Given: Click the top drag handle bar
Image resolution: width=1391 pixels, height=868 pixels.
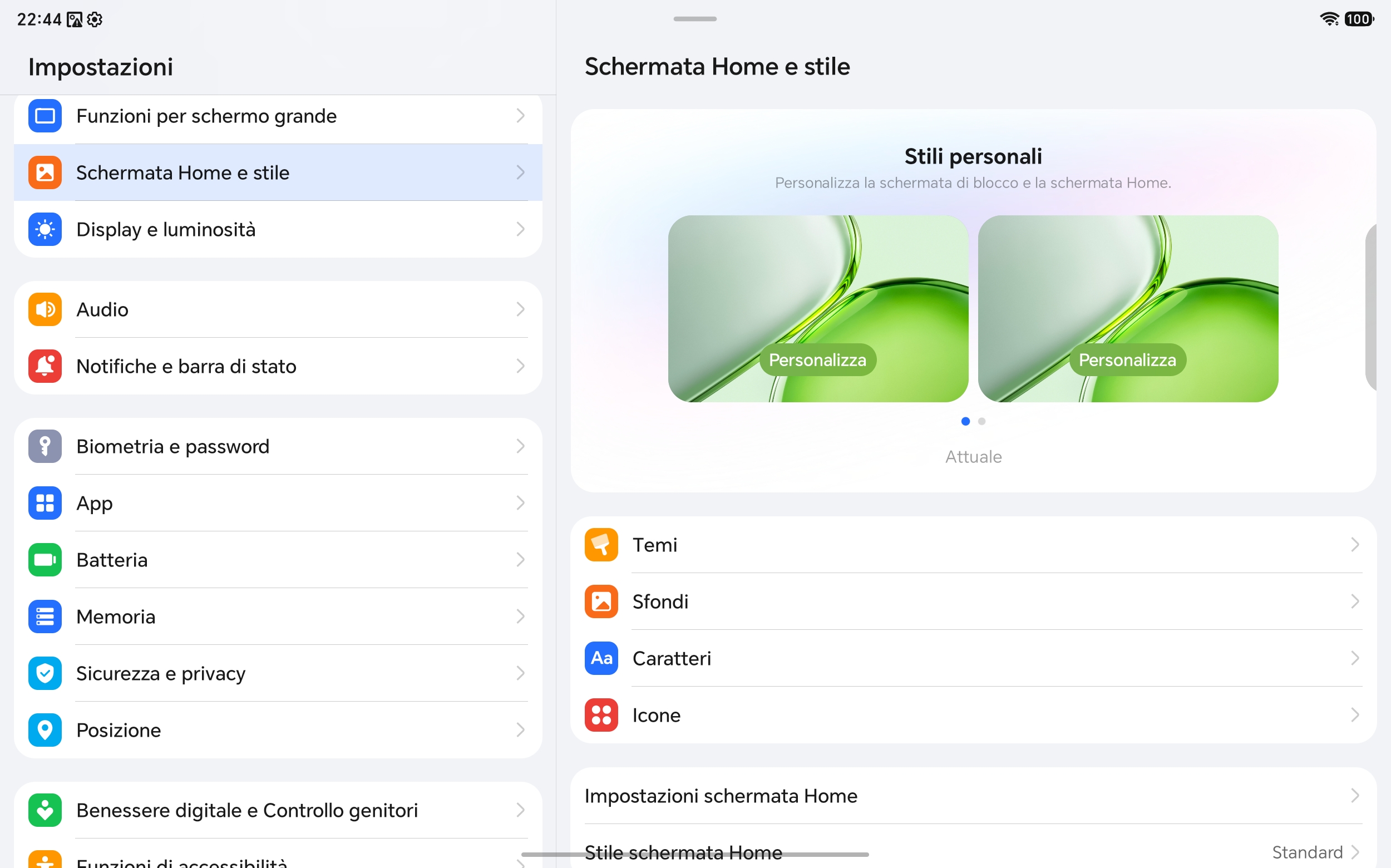Looking at the screenshot, I should (694, 19).
